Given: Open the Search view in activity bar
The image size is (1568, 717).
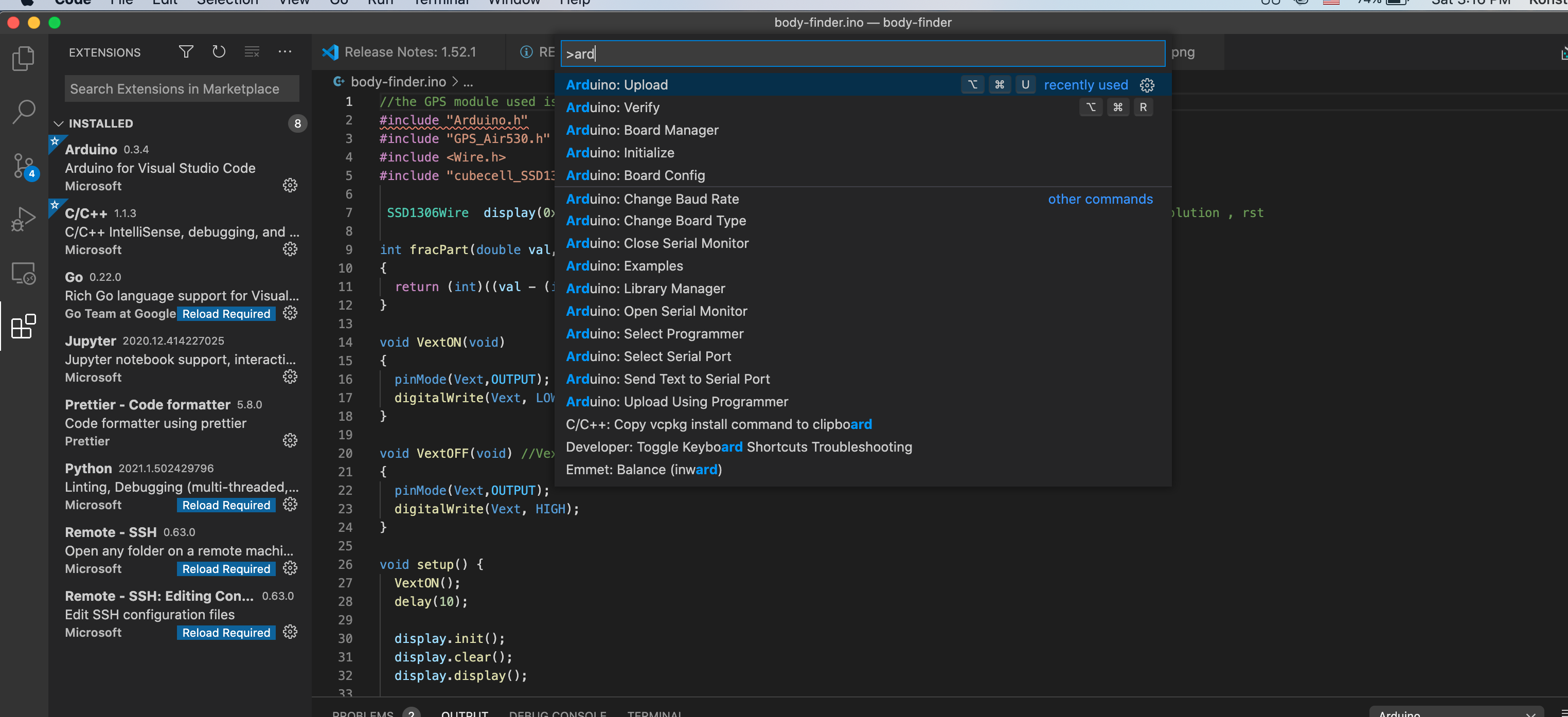Looking at the screenshot, I should pyautogui.click(x=23, y=112).
